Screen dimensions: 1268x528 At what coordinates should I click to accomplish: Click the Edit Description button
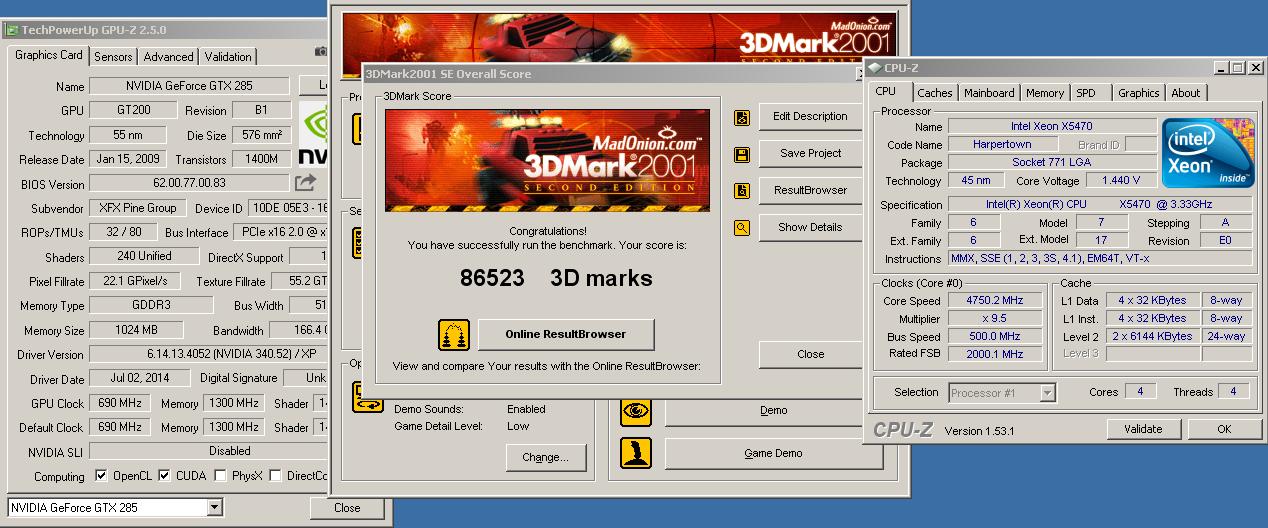click(x=810, y=117)
